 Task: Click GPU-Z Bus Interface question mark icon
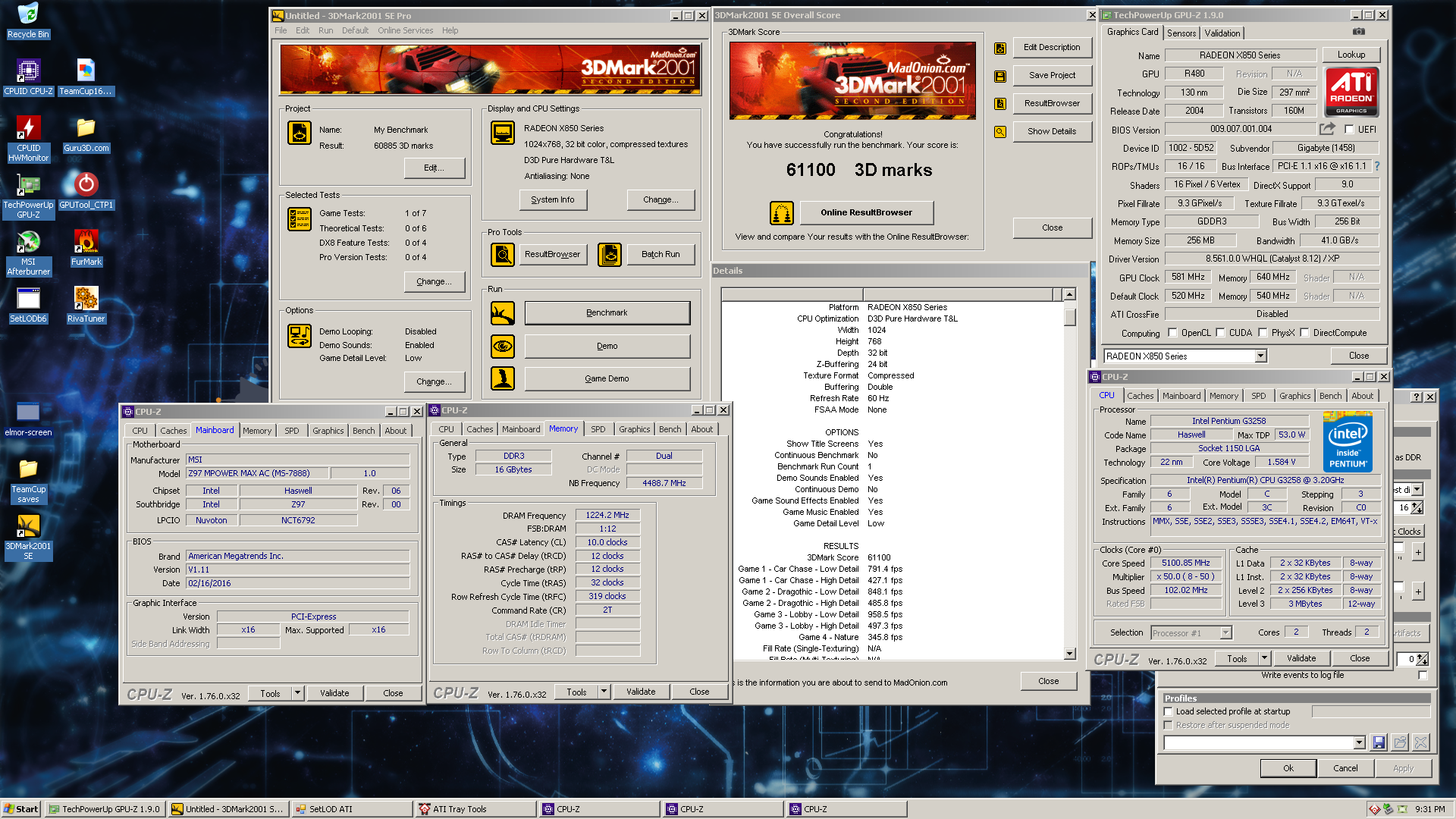[x=1376, y=166]
